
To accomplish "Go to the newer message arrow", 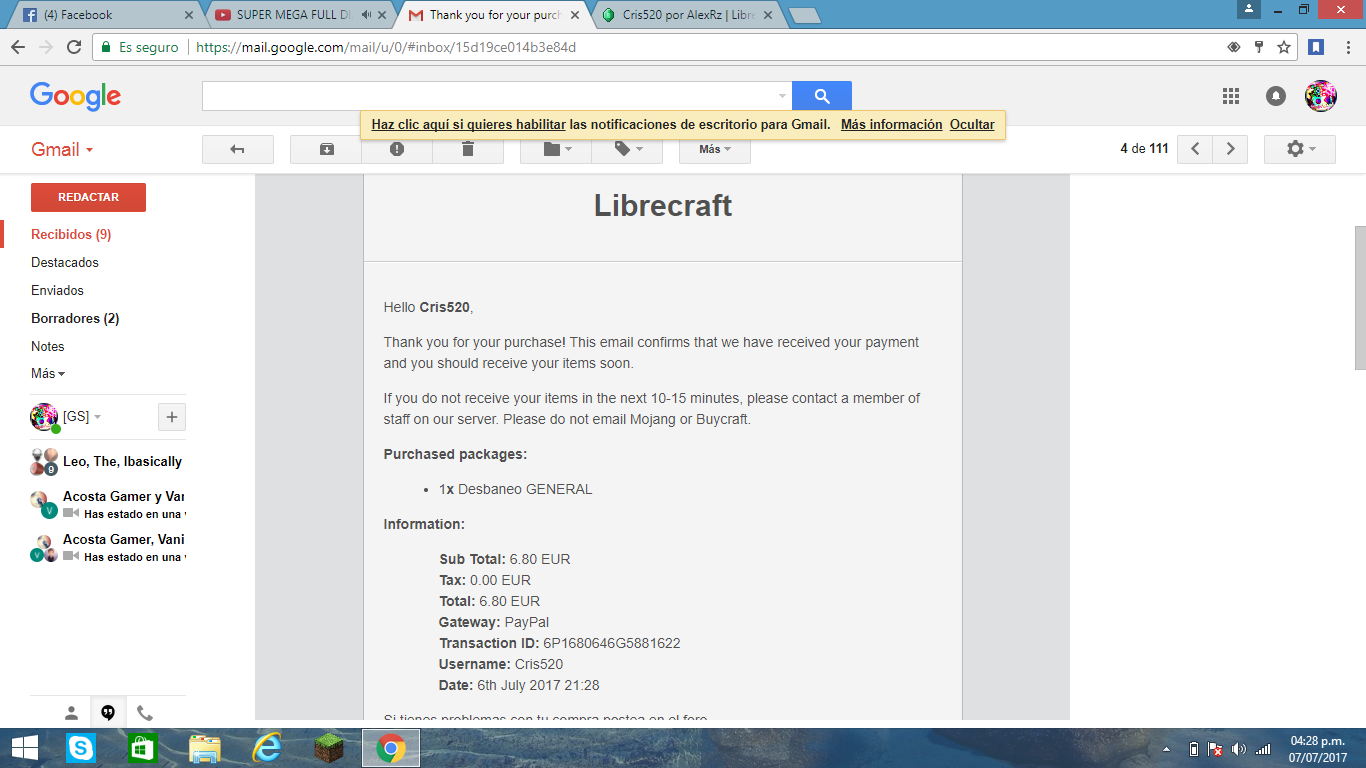I will 1195,149.
